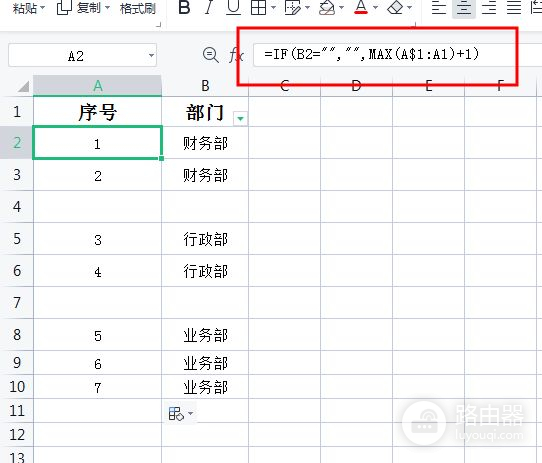The image size is (542, 463).
Task: Open Paste (粘贴) dropdown arrow
Action: click(x=43, y=8)
